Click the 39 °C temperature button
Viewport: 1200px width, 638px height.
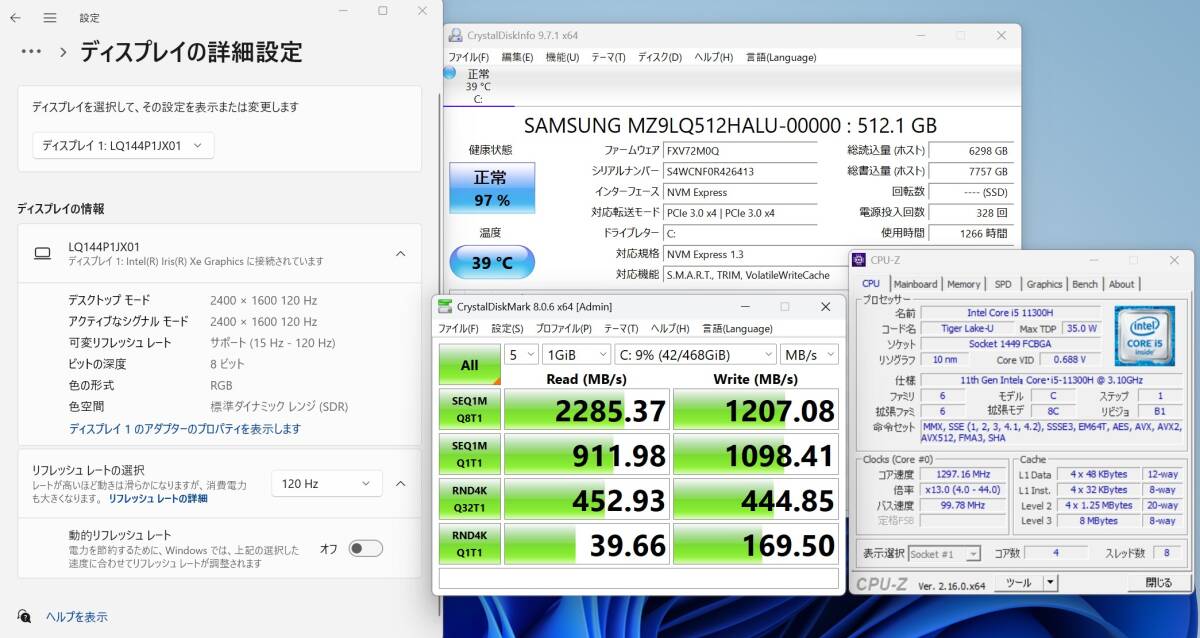(x=491, y=262)
